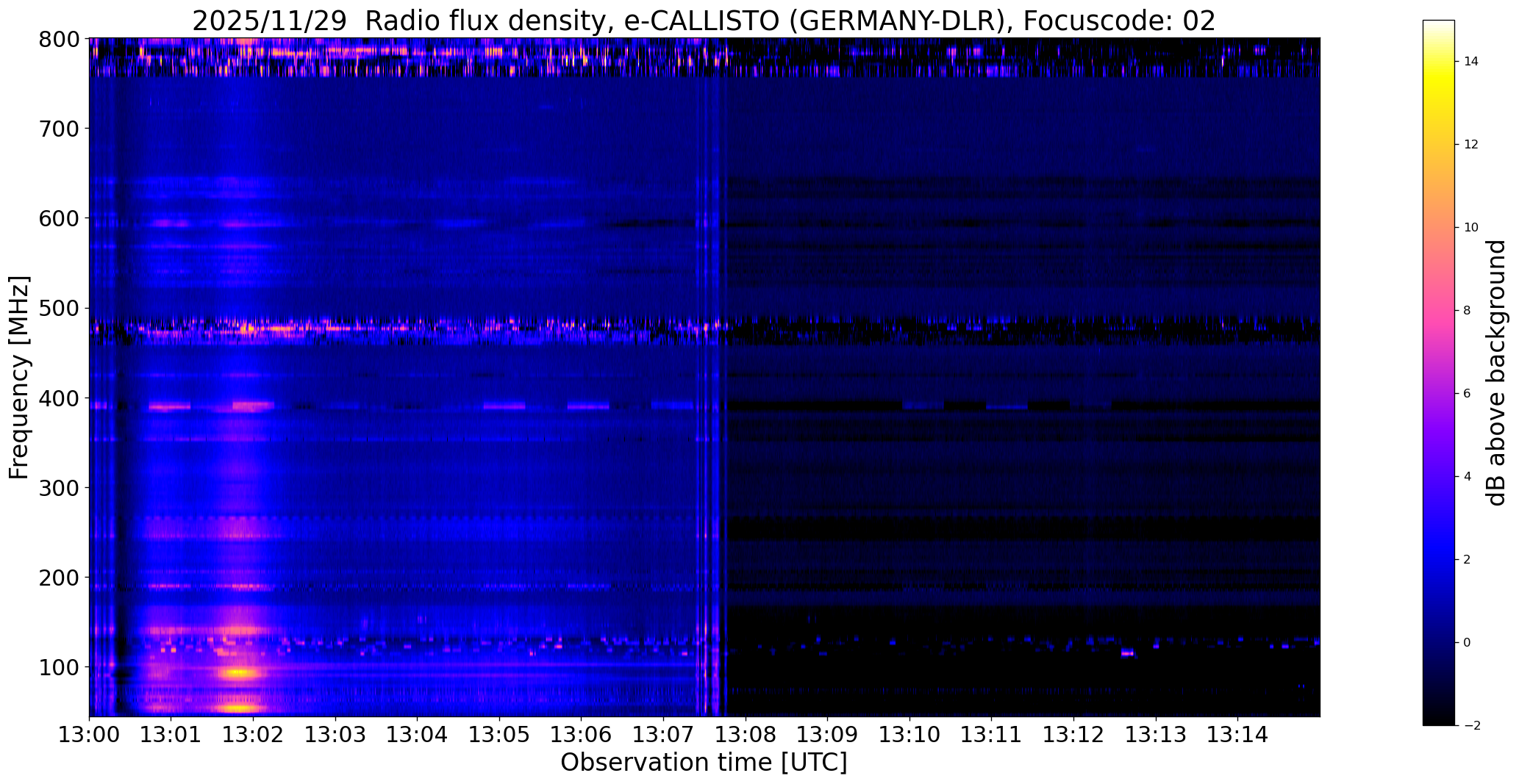Click the plot title mentioning e-CALLISTO GERMANY-DLR
This screenshot has width=1519, height=784.
(x=704, y=21)
